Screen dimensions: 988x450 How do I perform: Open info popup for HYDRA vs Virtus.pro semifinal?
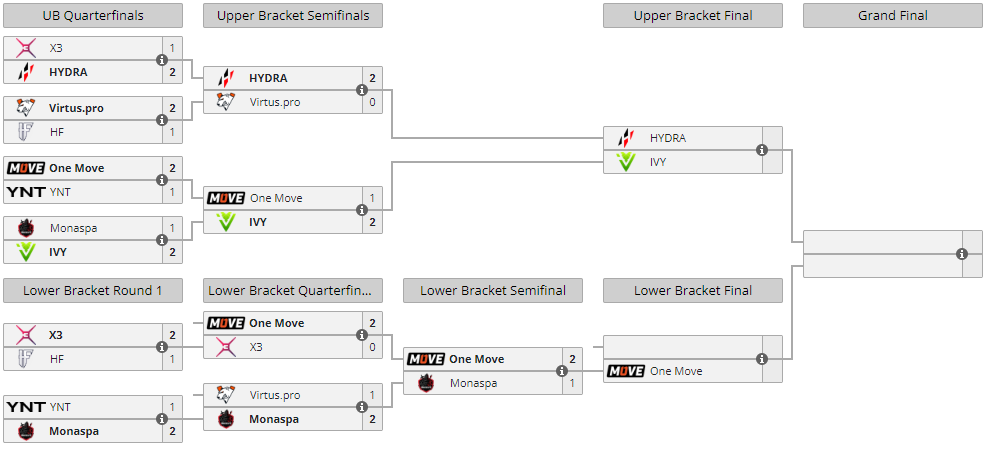362,90
